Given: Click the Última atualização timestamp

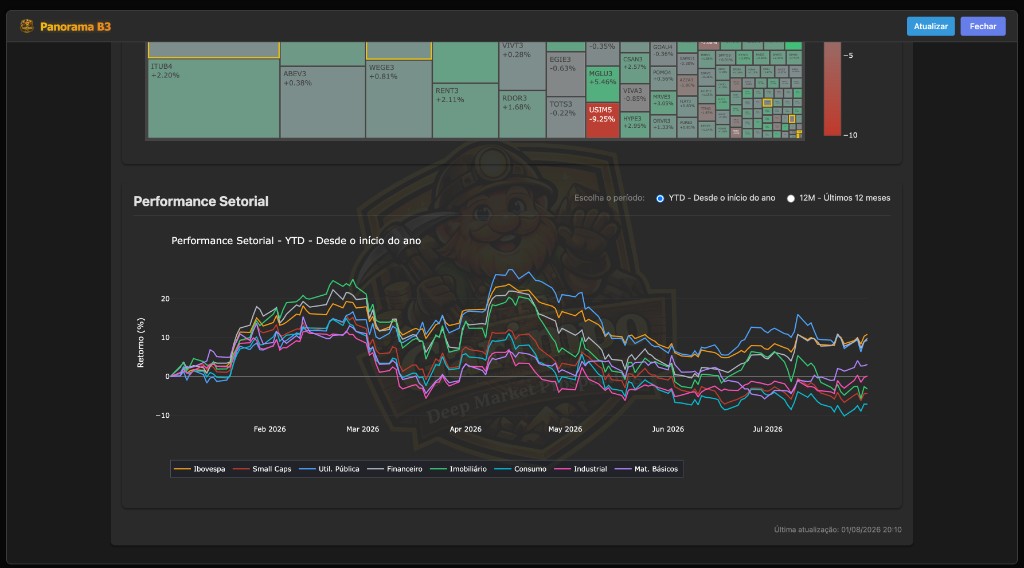Looking at the screenshot, I should click(x=838, y=529).
